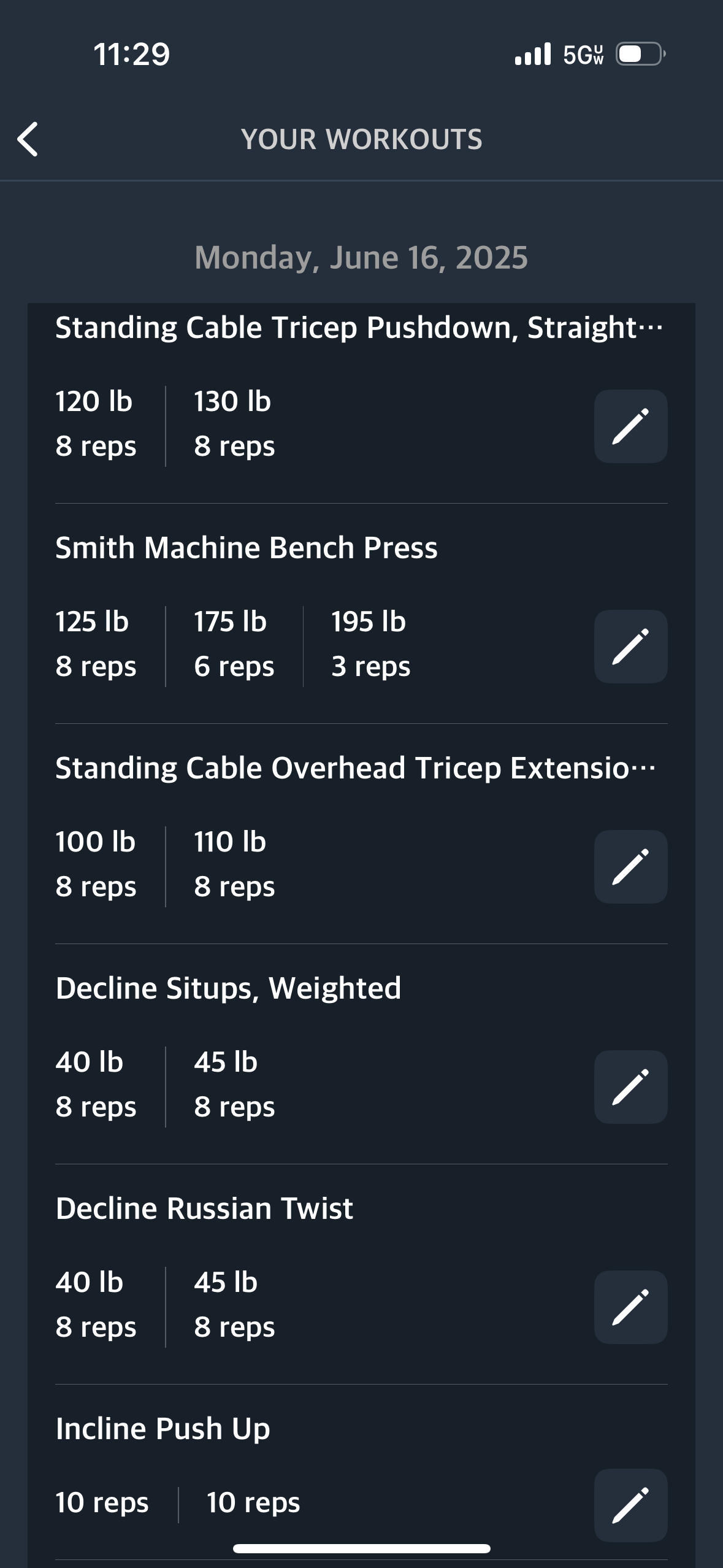Screen dimensions: 723x1568
Task: Tap the 110 lb tricep extension set
Action: 234,864
